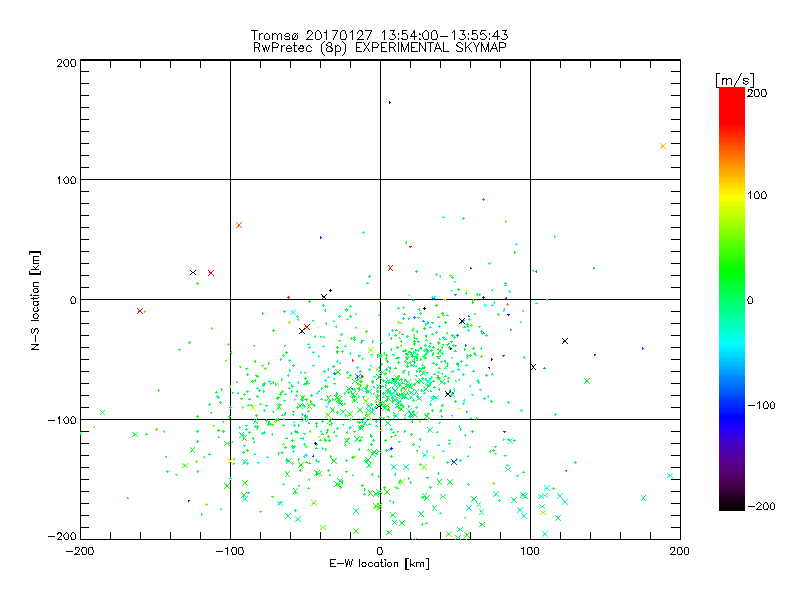Click the Tromsø 20170127 date-time title line
This screenshot has width=800, height=600.
pyautogui.click(x=379, y=35)
